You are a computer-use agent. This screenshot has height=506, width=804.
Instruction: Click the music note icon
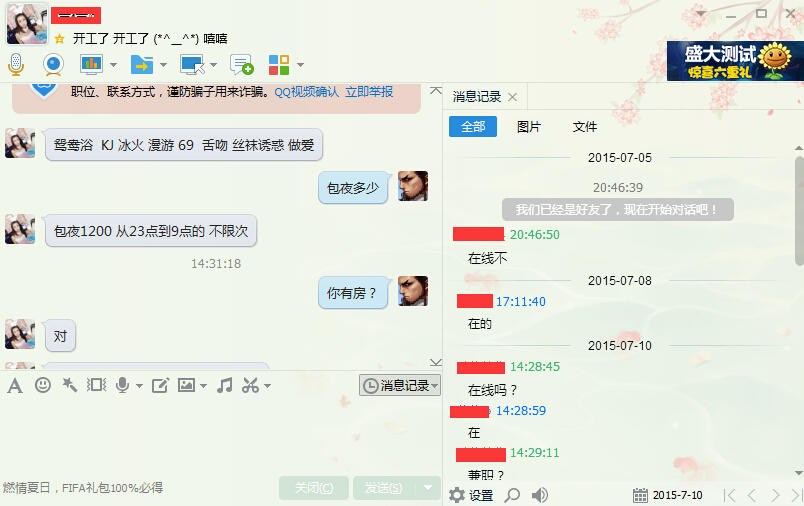(x=225, y=385)
